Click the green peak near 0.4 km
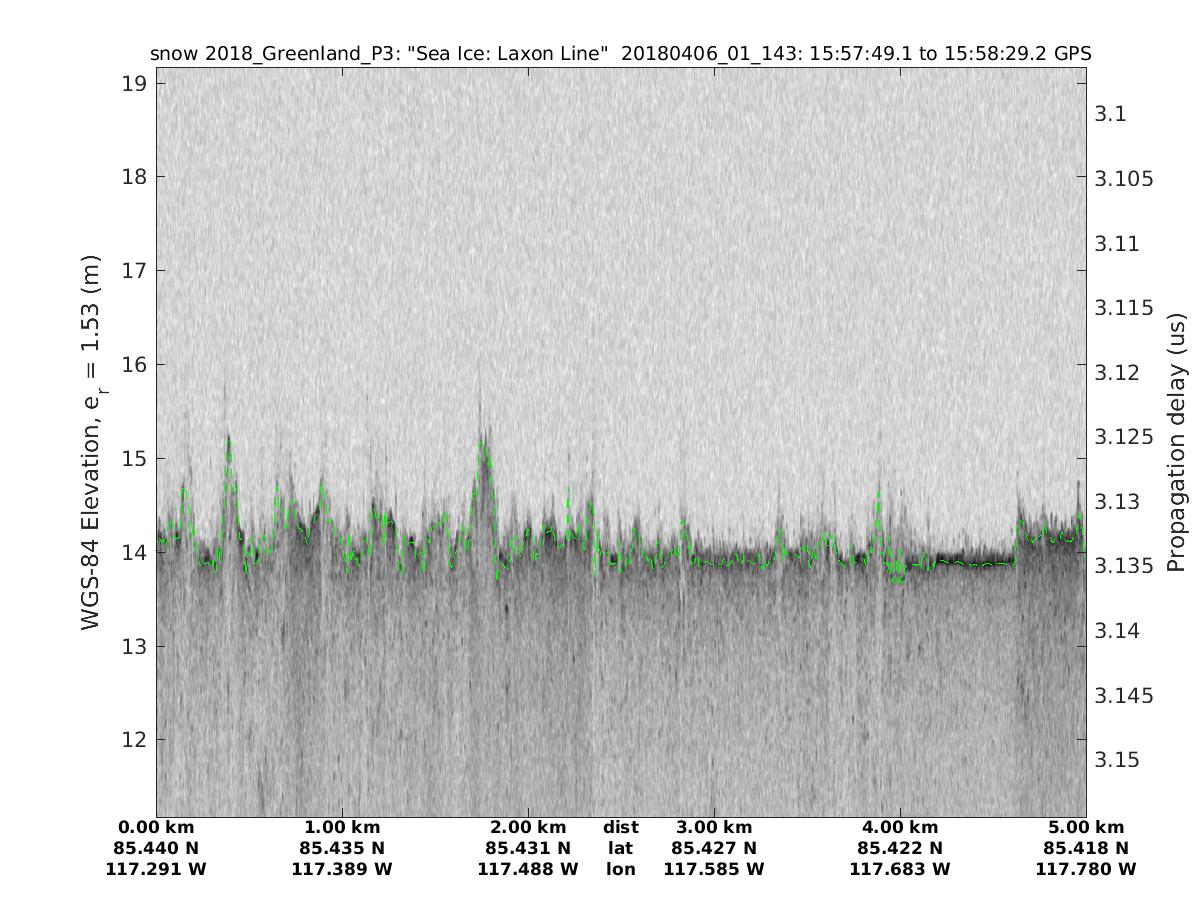The image size is (1200, 900). click(229, 440)
